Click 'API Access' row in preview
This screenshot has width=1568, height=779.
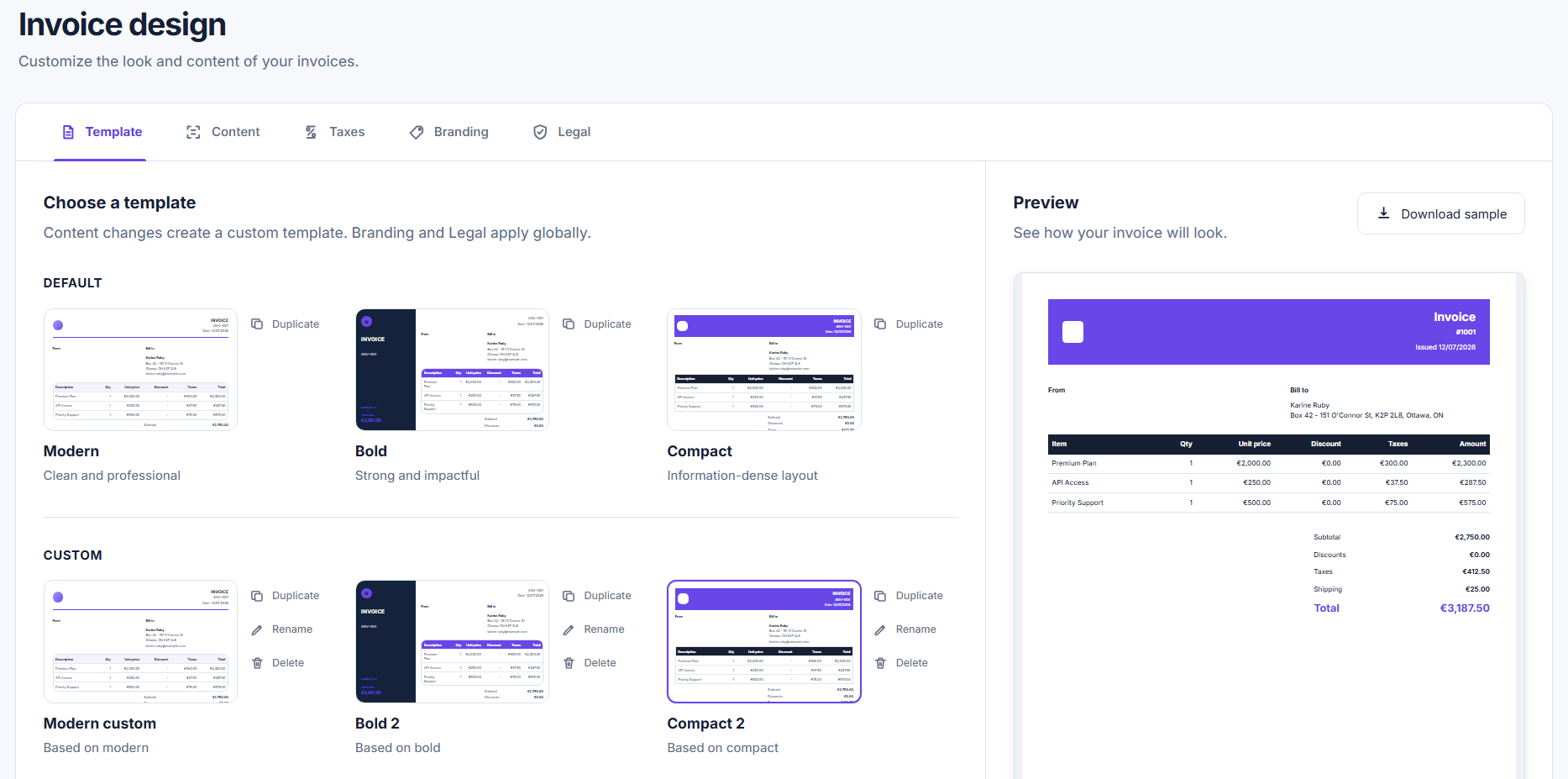[x=1268, y=482]
